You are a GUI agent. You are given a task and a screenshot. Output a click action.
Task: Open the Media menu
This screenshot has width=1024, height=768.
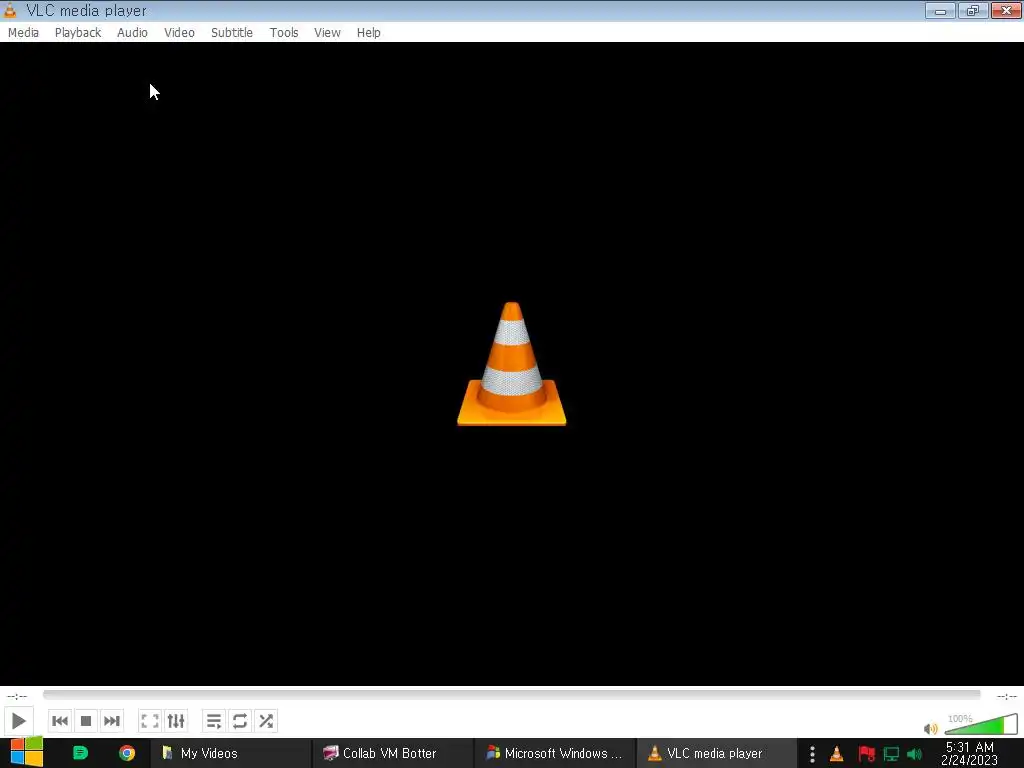pos(24,33)
